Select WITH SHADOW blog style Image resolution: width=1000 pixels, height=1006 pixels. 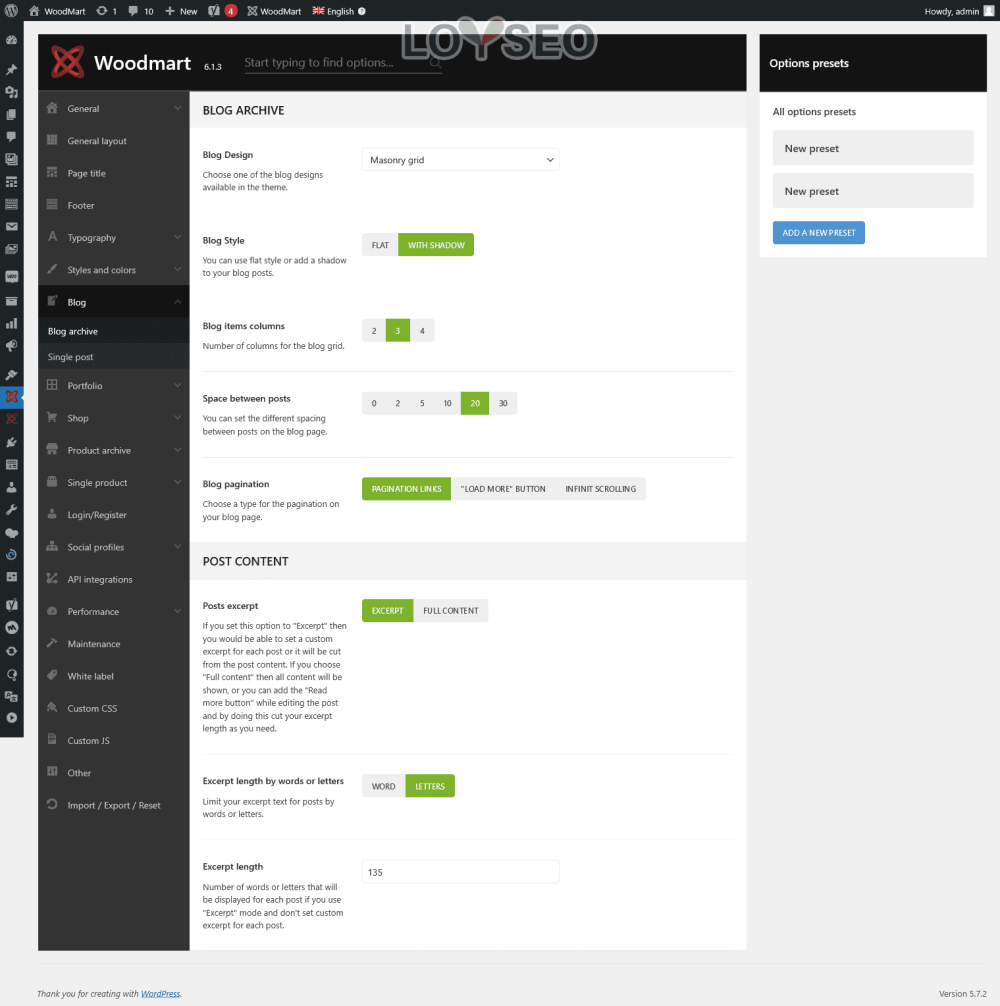coord(436,245)
